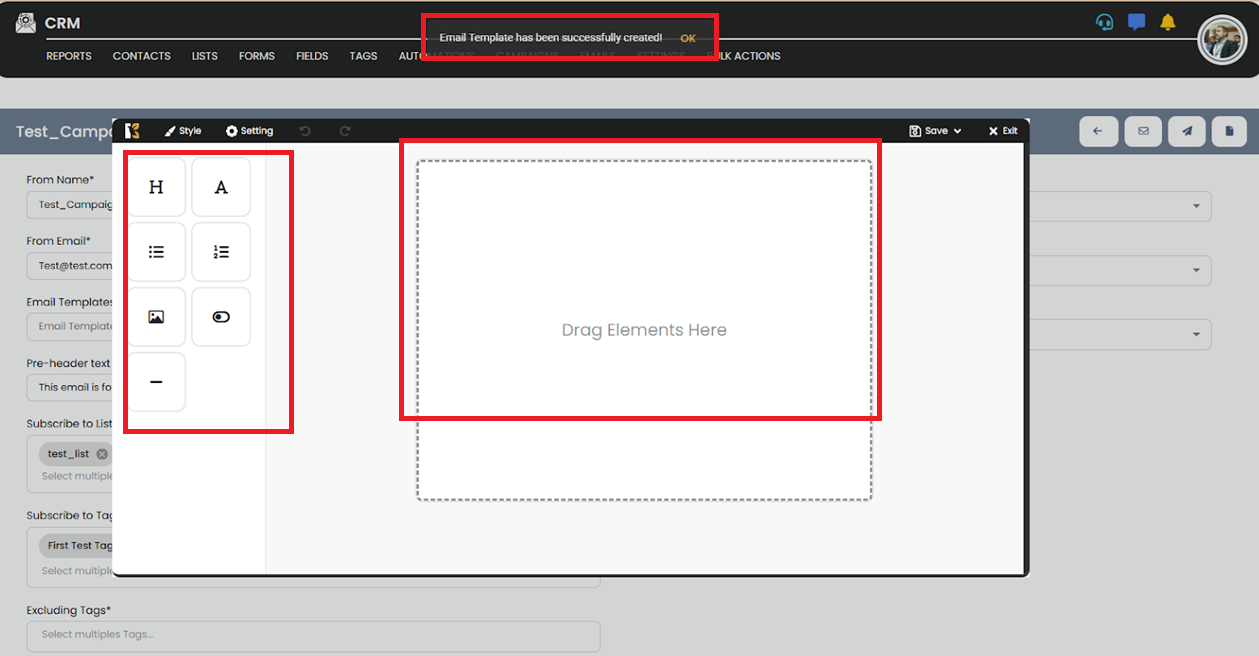Go to the REPORTS menu
This screenshot has width=1259, height=656.
[x=68, y=56]
